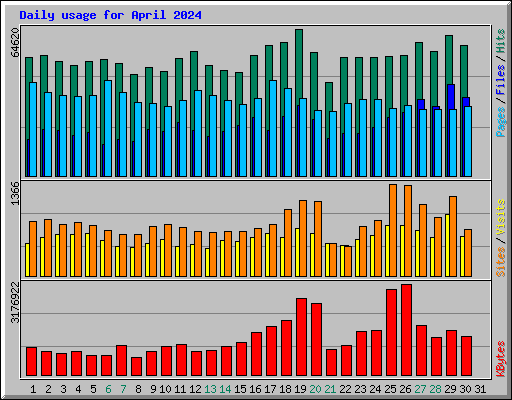Click the orange 'Sites' legend label
Viewport: 512px width, 400px height.
tap(501, 262)
